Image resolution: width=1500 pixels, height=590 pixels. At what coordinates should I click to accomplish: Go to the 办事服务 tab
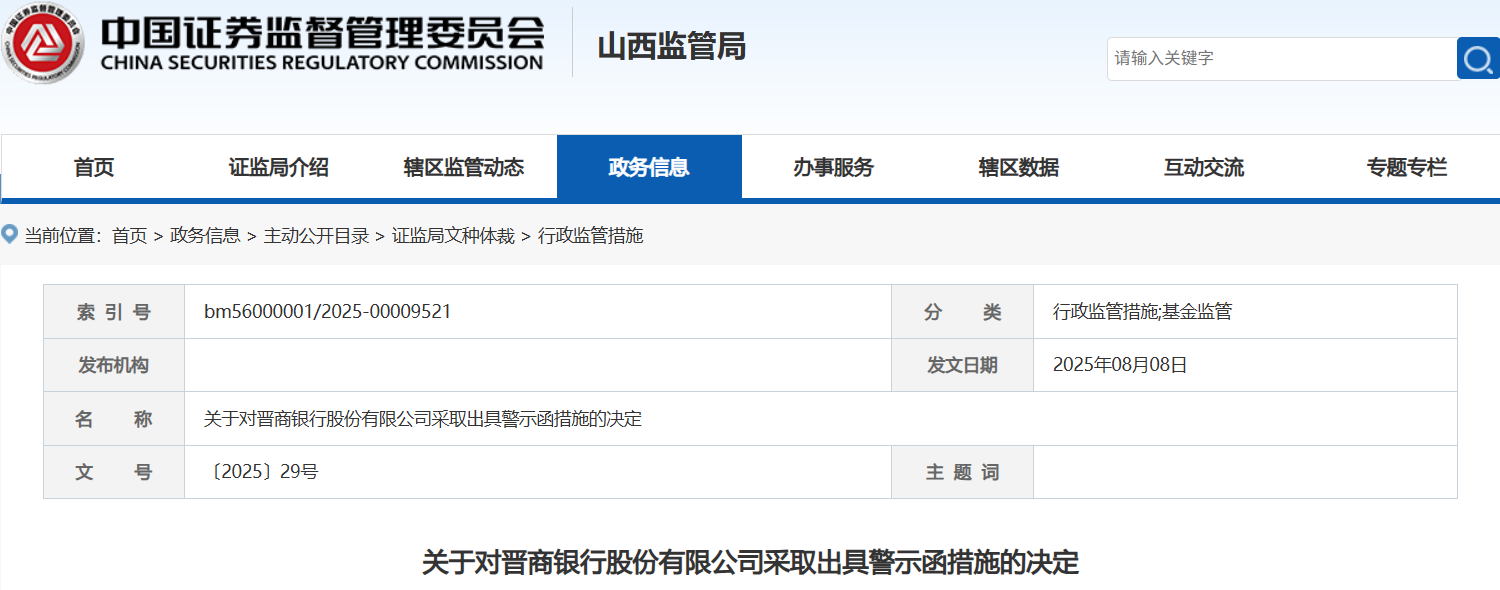click(x=834, y=168)
